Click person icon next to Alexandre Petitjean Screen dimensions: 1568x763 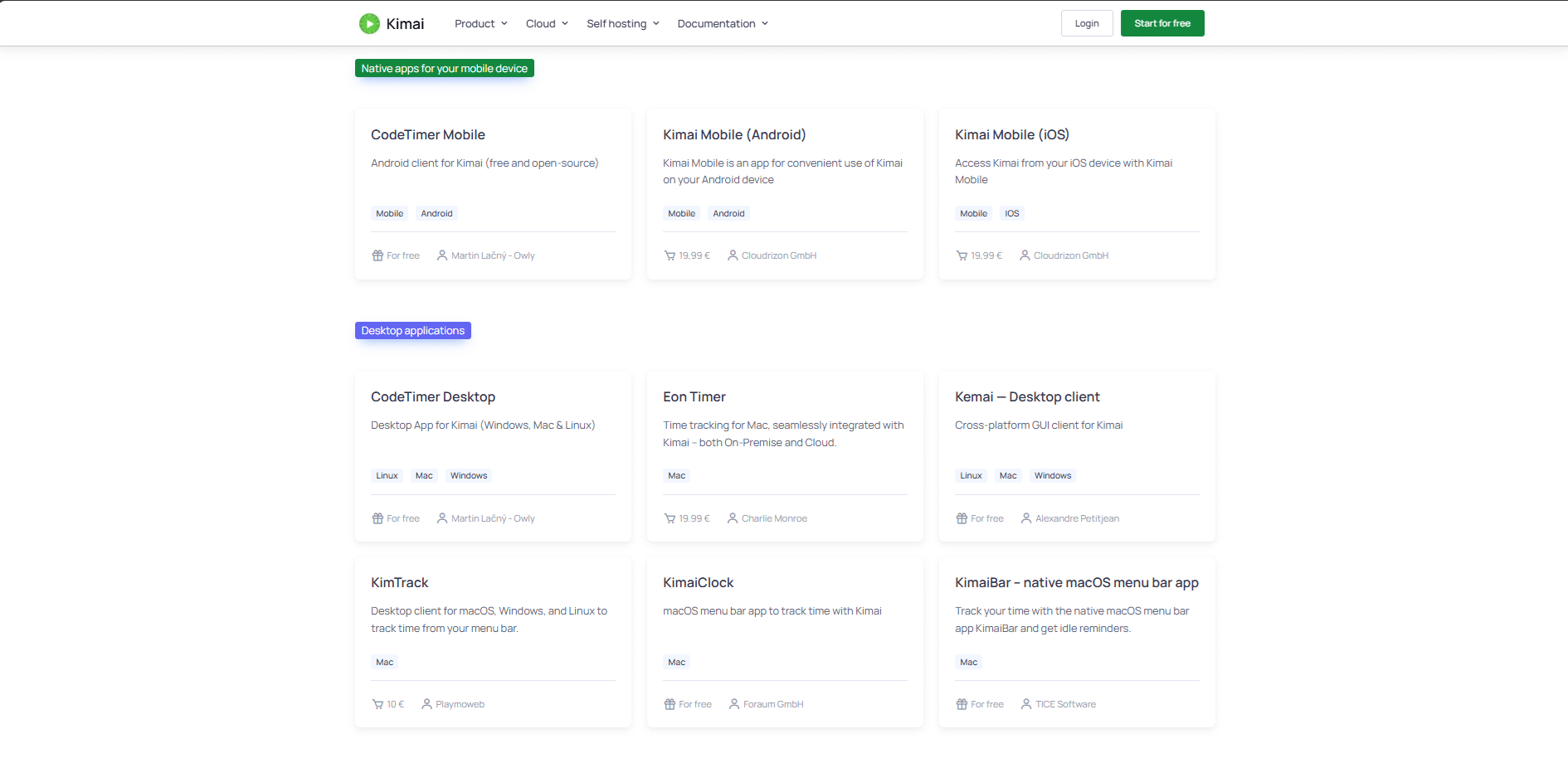tap(1026, 518)
